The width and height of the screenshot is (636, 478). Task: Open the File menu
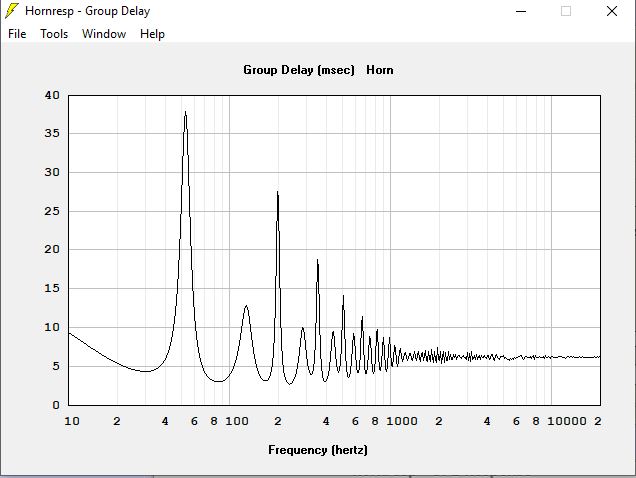17,34
